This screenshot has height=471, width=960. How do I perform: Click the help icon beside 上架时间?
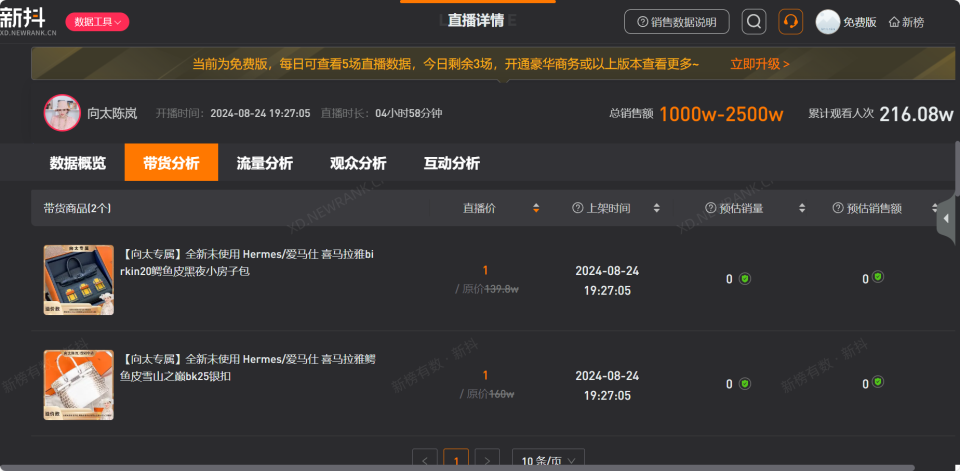[577, 208]
